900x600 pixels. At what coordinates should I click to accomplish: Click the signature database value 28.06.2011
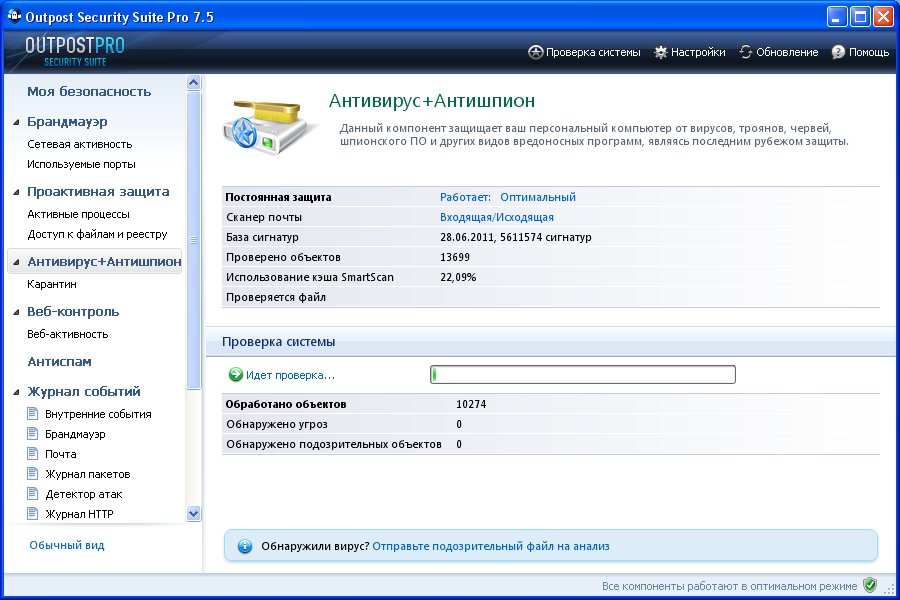(x=515, y=237)
